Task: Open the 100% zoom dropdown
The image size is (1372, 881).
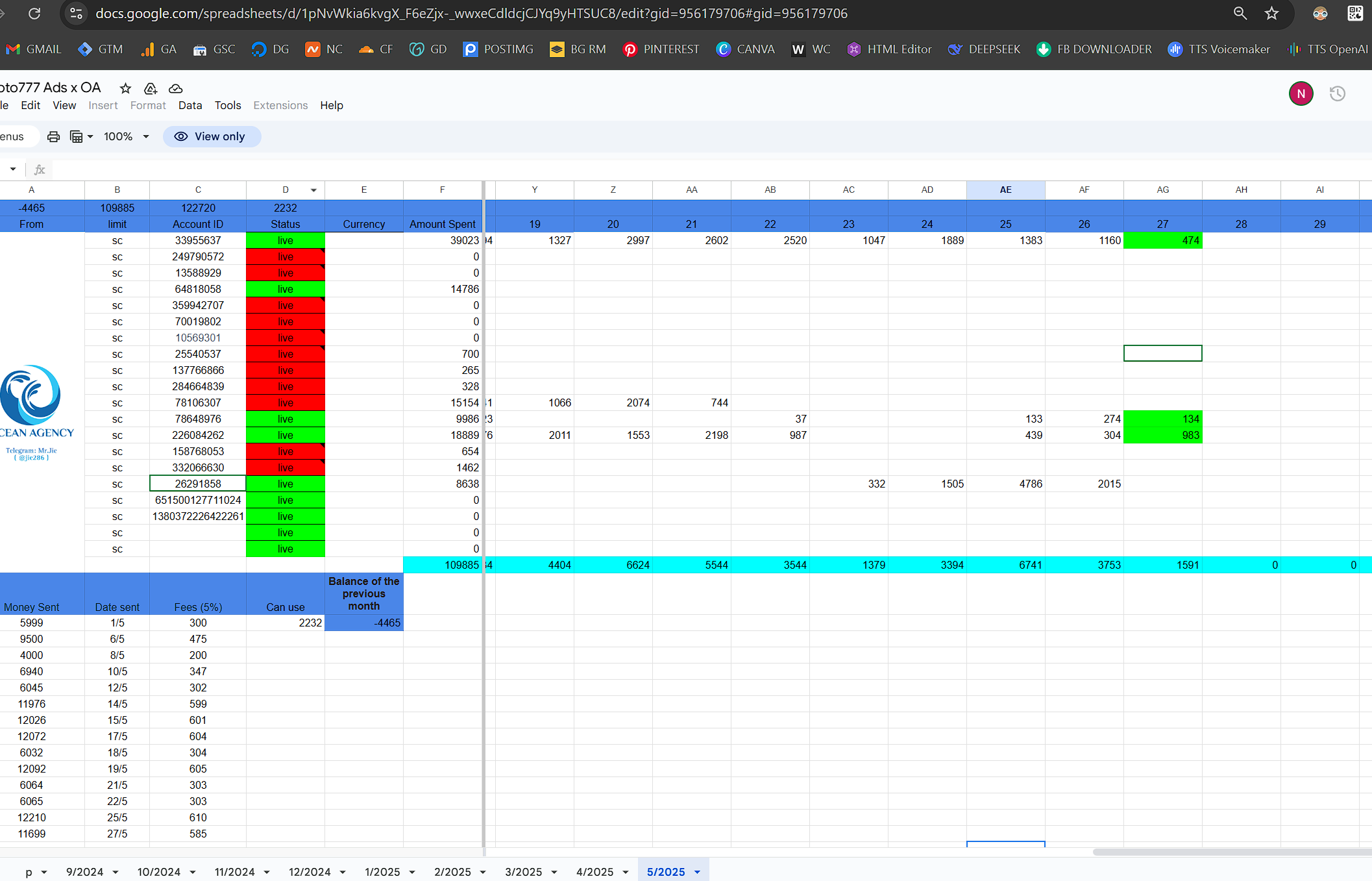Action: pos(127,136)
